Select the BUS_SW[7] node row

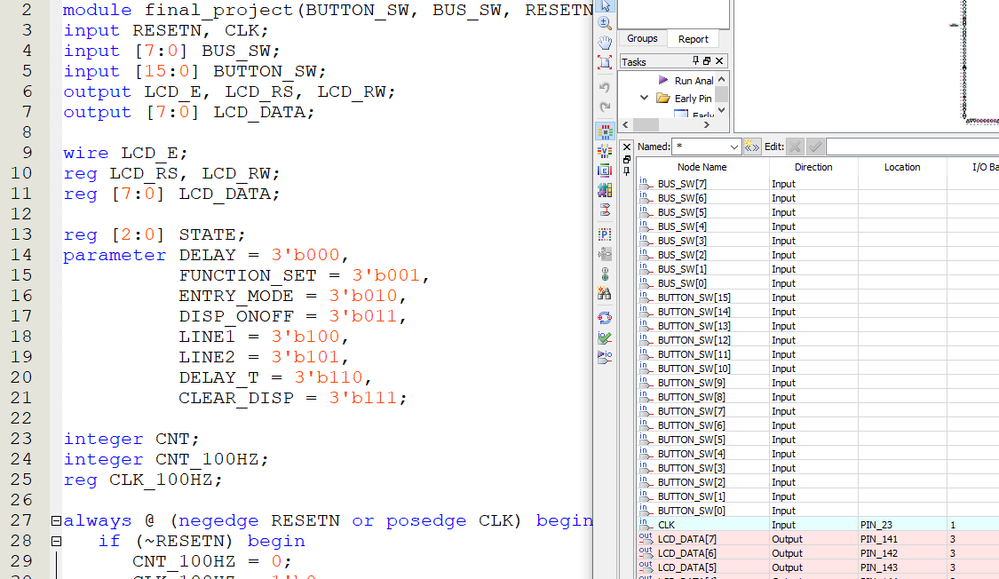tap(818, 184)
